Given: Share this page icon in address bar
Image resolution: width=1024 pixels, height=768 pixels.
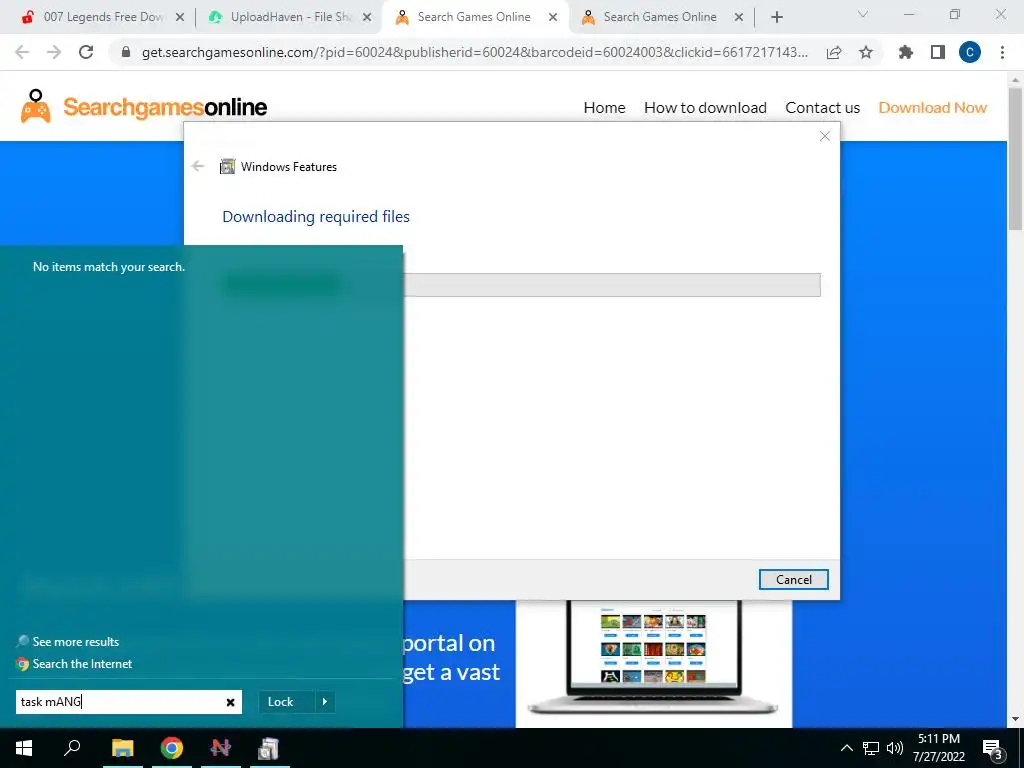Looking at the screenshot, I should (x=834, y=52).
